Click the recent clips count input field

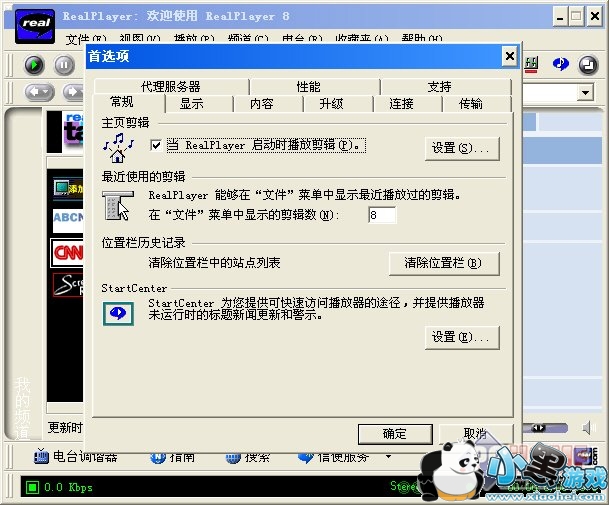[x=381, y=215]
